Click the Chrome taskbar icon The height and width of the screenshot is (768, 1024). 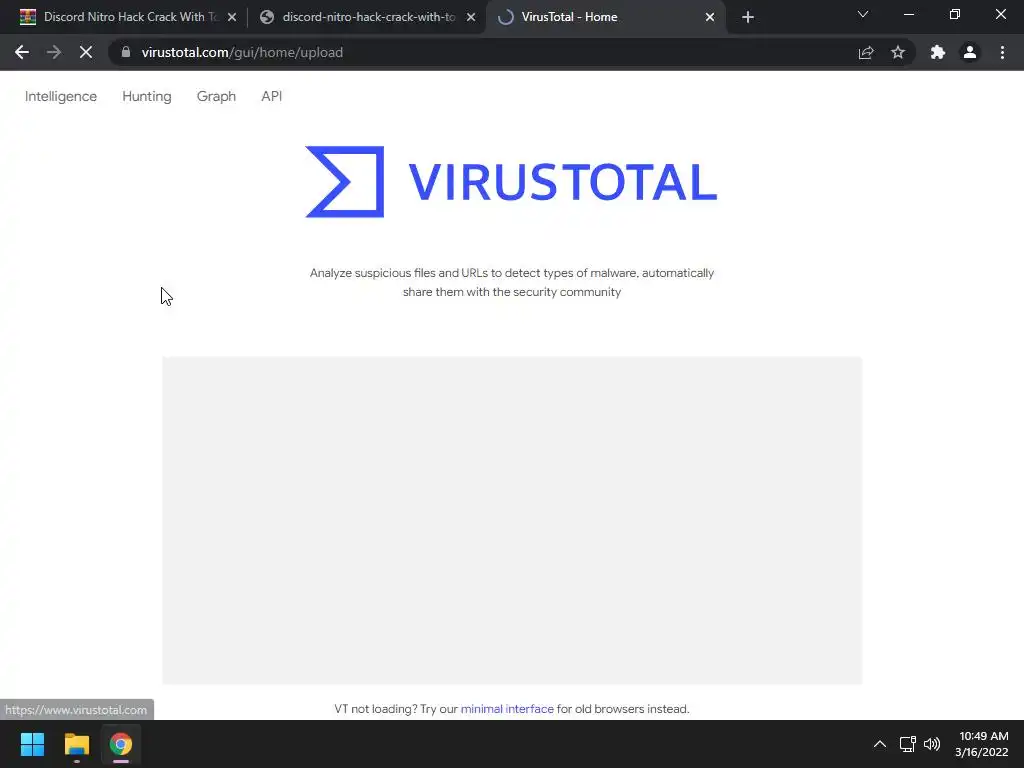click(x=121, y=744)
